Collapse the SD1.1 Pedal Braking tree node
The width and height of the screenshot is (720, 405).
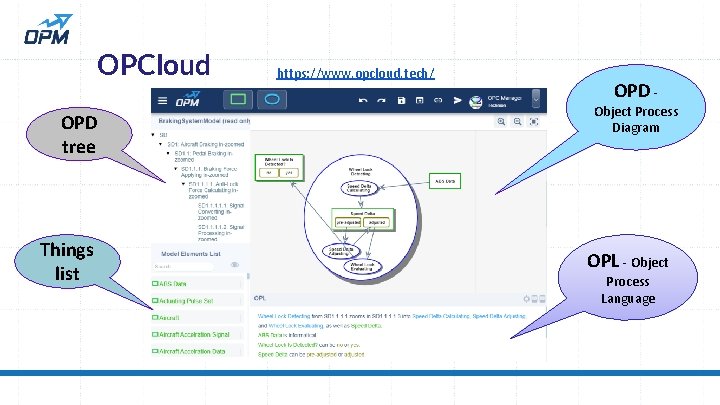pyautogui.click(x=168, y=153)
